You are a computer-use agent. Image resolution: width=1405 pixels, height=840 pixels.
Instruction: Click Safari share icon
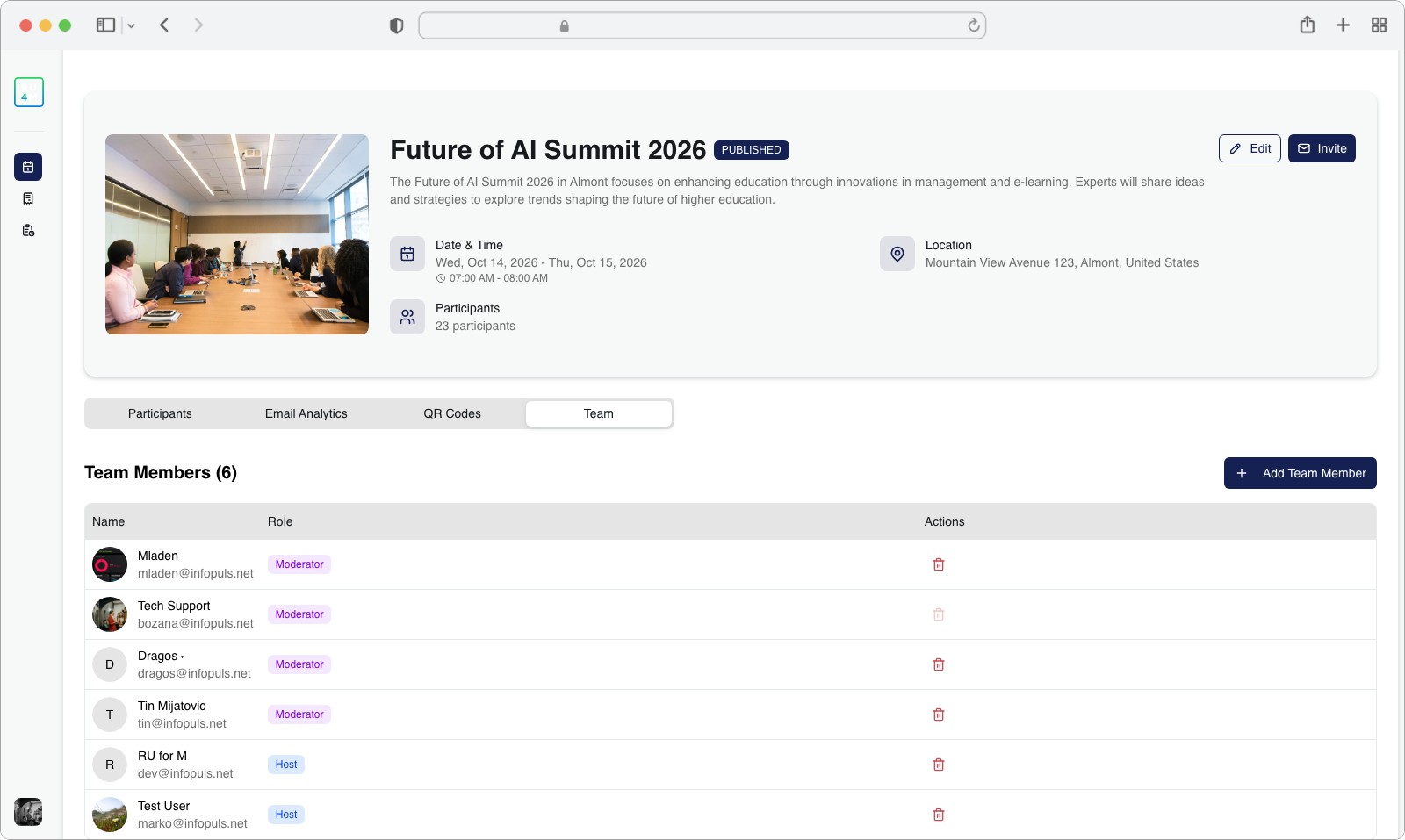pos(1307,25)
